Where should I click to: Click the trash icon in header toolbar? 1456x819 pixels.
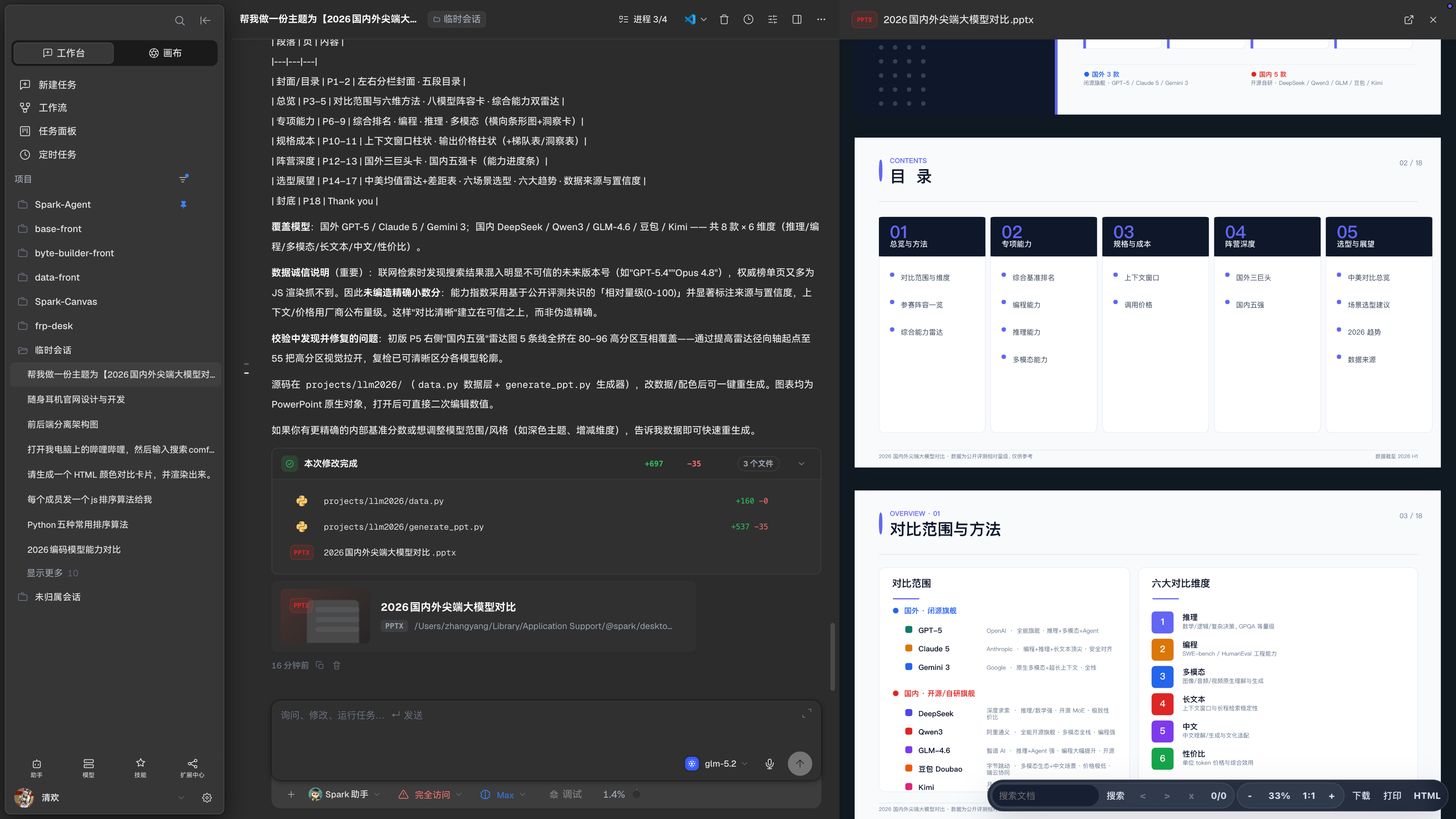coord(724,19)
